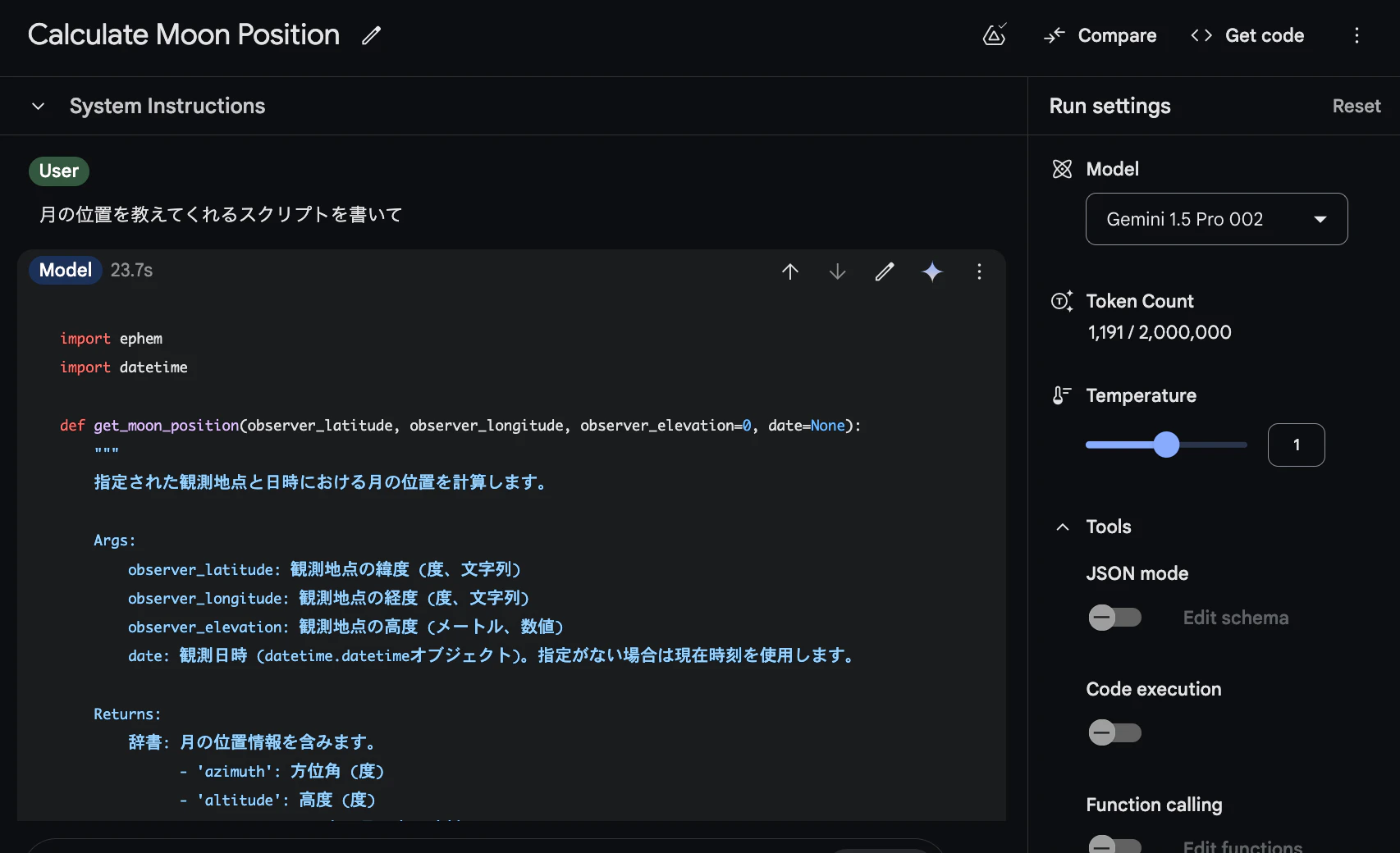Click the Model role label
This screenshot has width=1400, height=853.
pyautogui.click(x=66, y=271)
